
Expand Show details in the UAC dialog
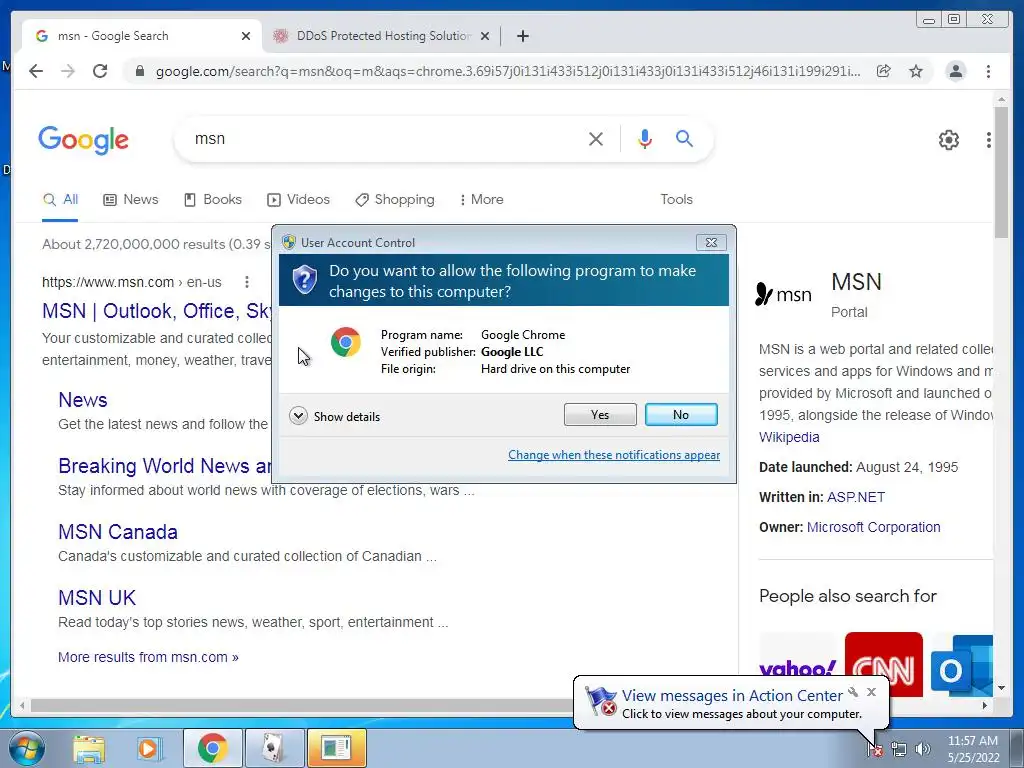pos(334,416)
